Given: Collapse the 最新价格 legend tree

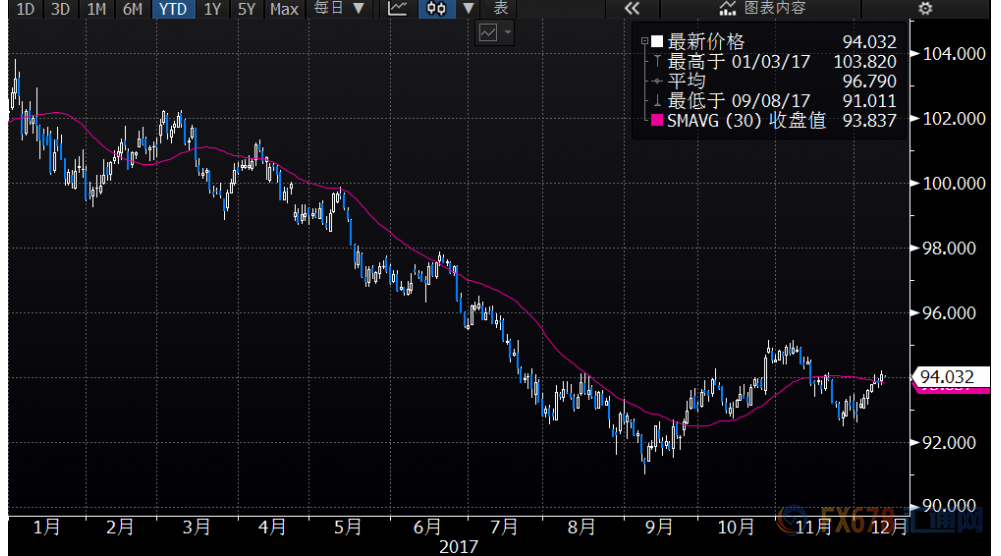Looking at the screenshot, I should pyautogui.click(x=644, y=42).
